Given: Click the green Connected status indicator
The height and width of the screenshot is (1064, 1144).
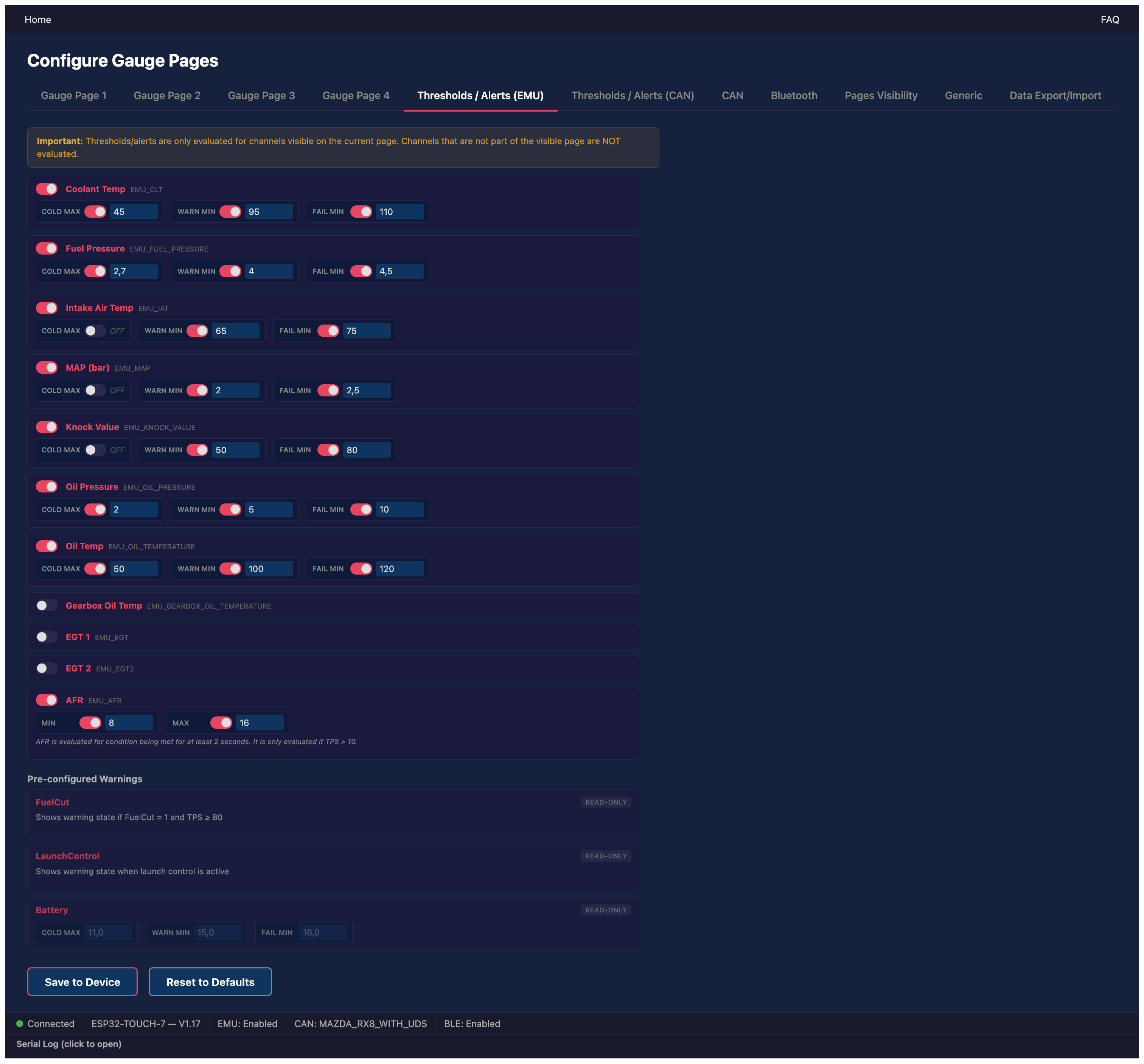Looking at the screenshot, I should coord(20,1024).
